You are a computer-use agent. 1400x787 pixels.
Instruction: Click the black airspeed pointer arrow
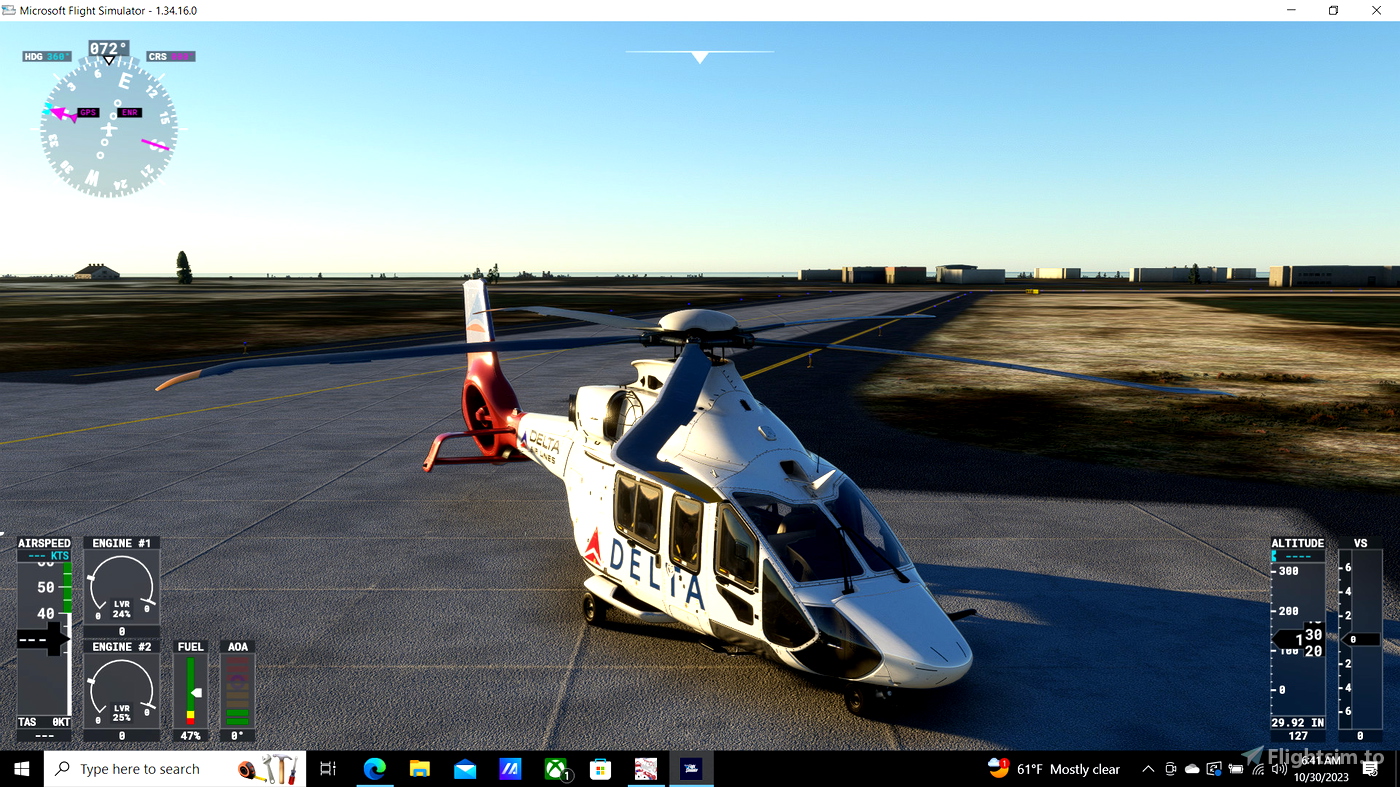tap(42, 638)
